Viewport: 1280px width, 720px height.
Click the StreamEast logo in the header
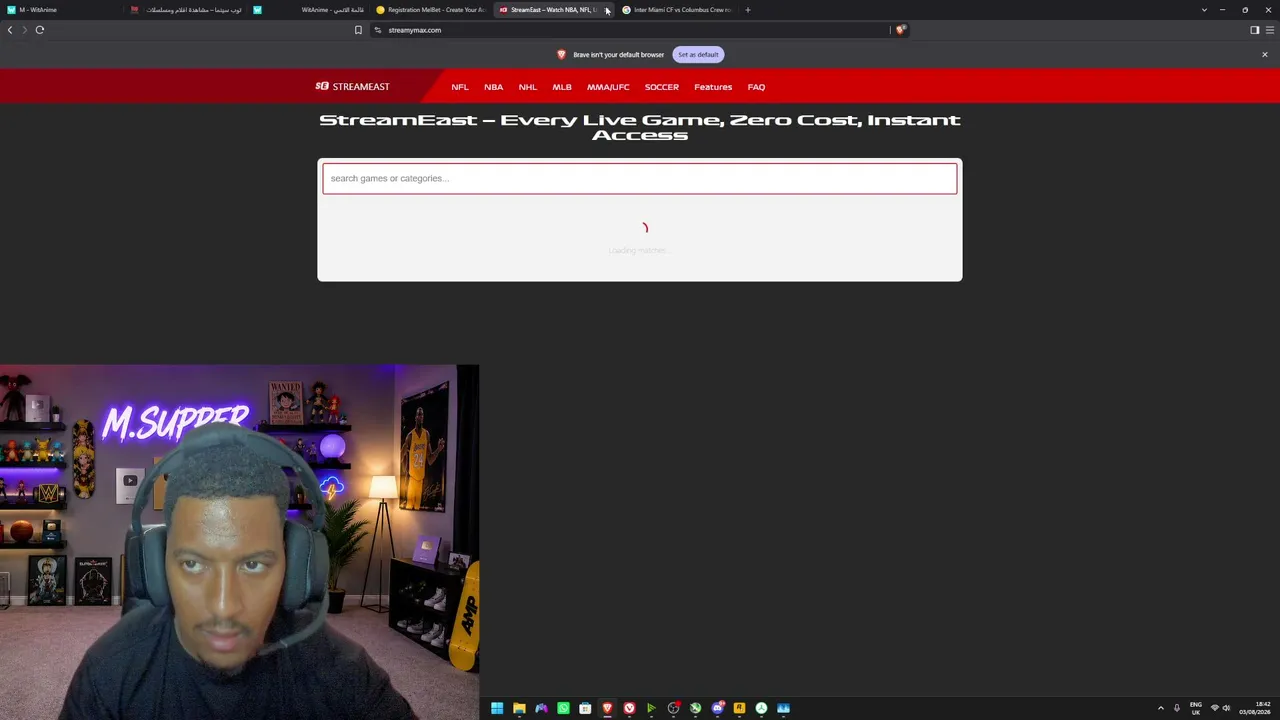click(352, 87)
